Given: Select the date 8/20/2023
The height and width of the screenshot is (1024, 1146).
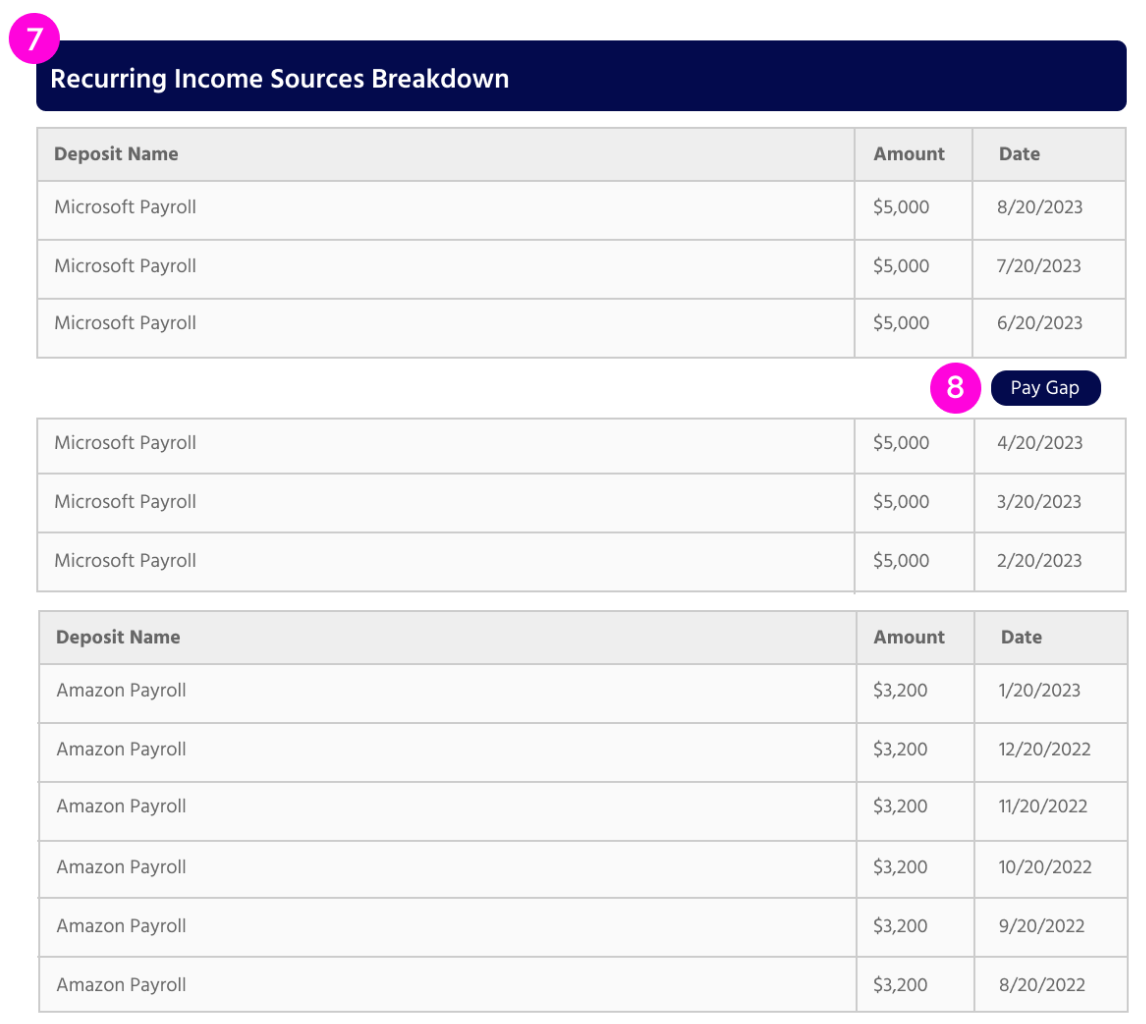Looking at the screenshot, I should [x=1039, y=208].
